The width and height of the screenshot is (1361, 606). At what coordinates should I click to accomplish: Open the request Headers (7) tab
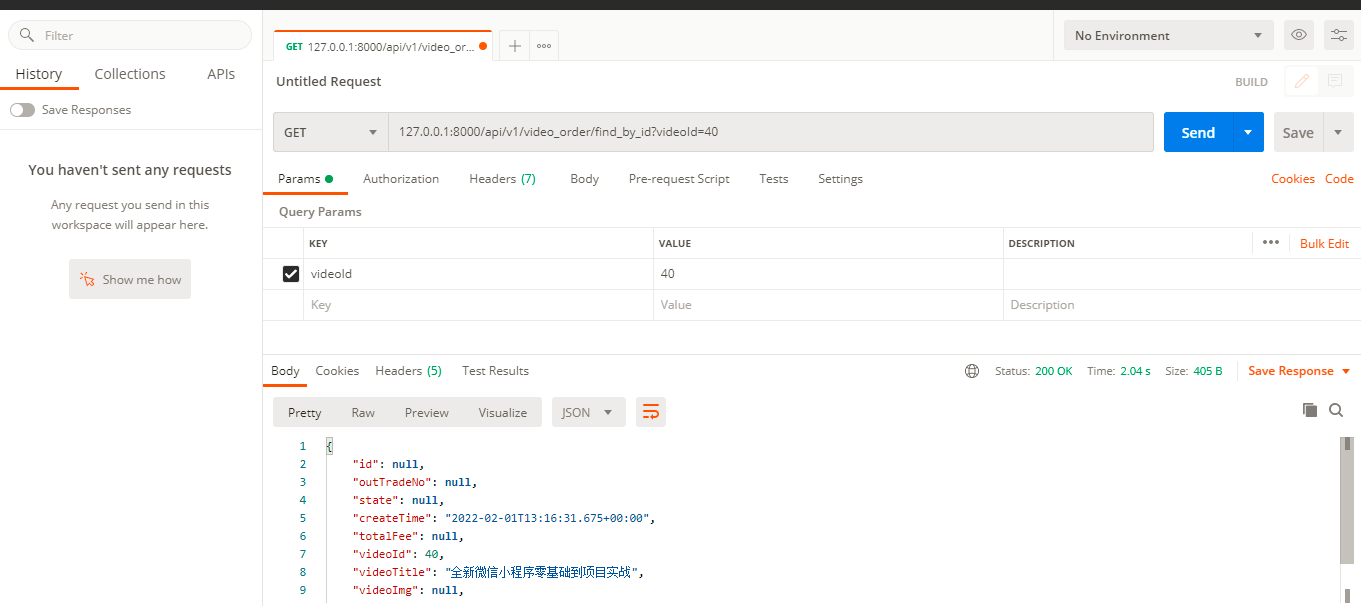[502, 179]
